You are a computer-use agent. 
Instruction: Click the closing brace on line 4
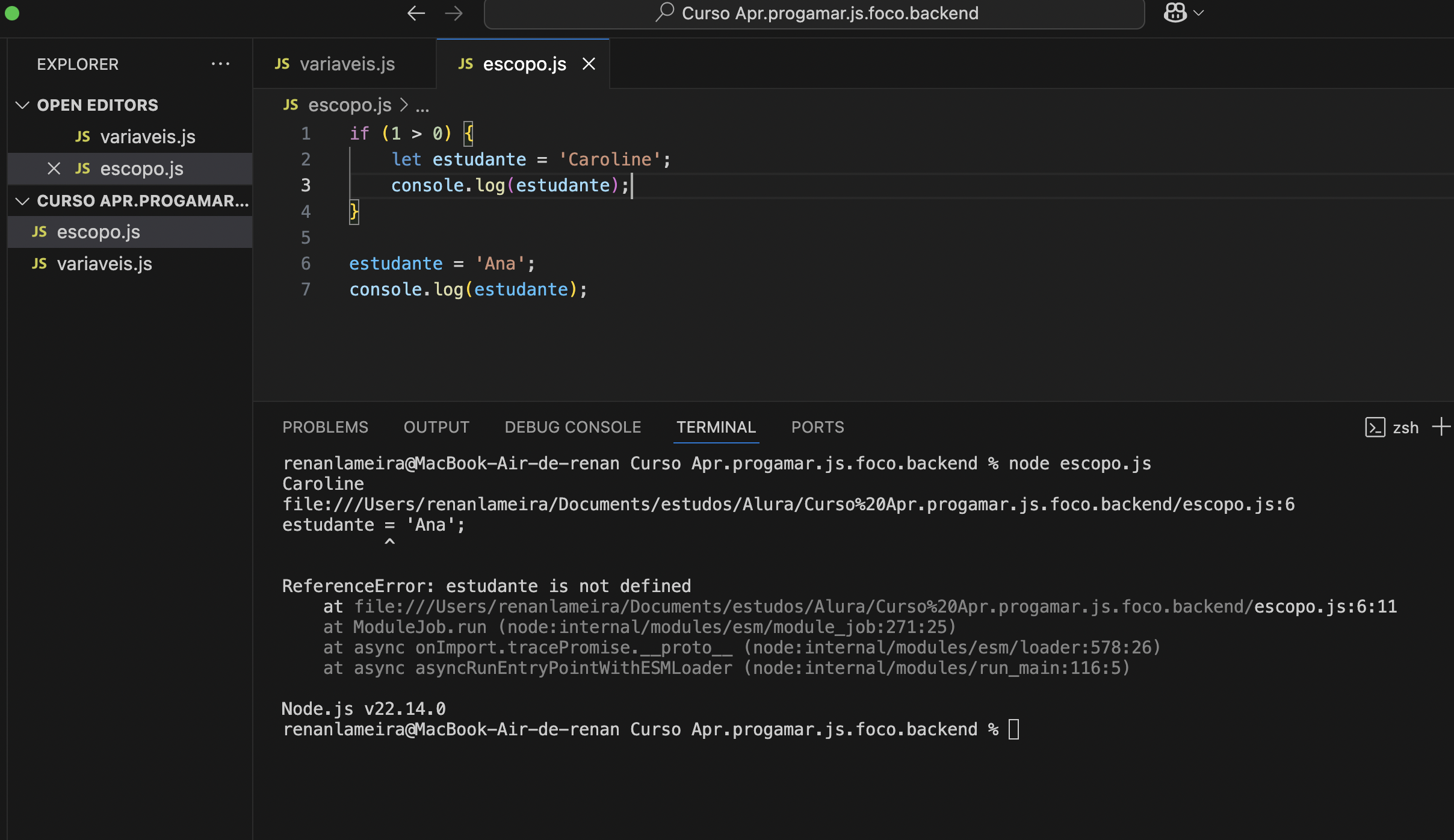pos(354,212)
